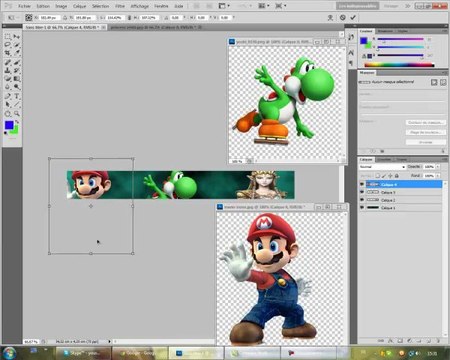Select the Quick Selection tool

click(x=17, y=45)
